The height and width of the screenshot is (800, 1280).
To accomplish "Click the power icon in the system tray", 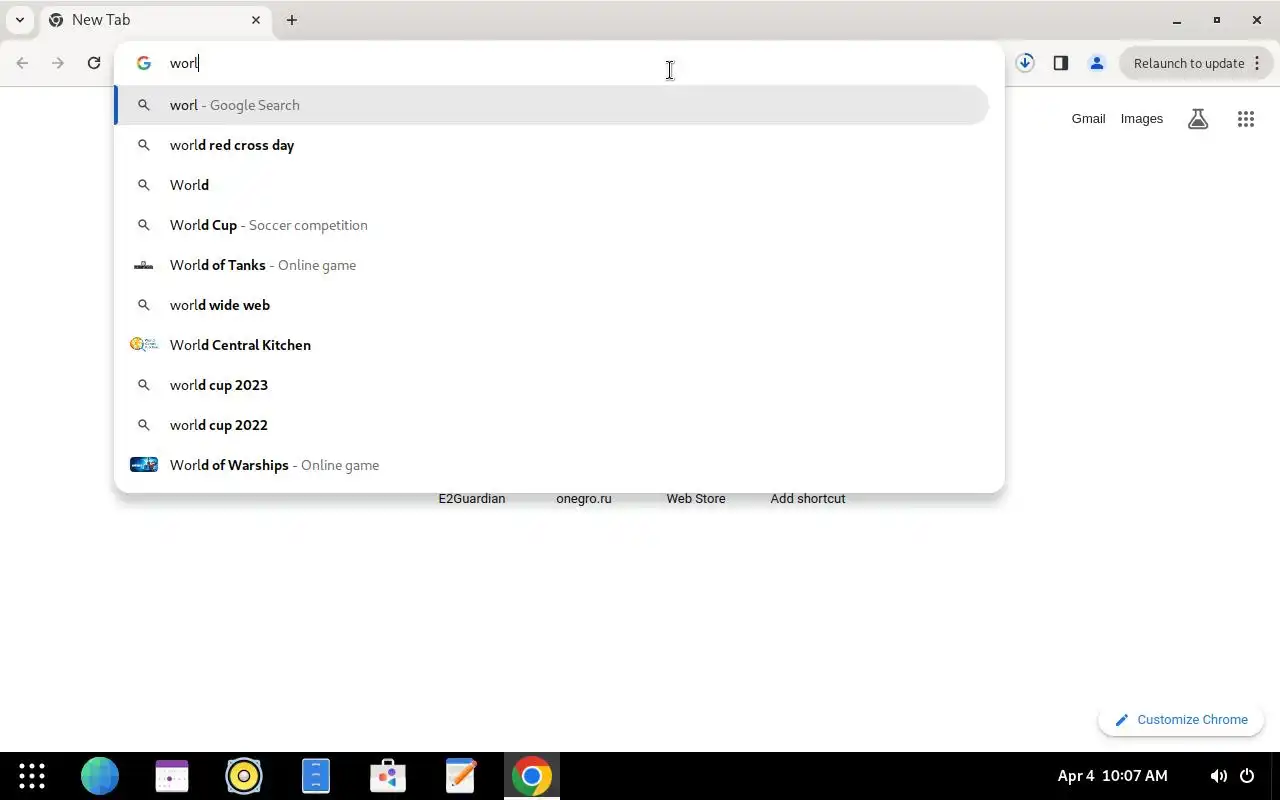I will click(x=1247, y=776).
